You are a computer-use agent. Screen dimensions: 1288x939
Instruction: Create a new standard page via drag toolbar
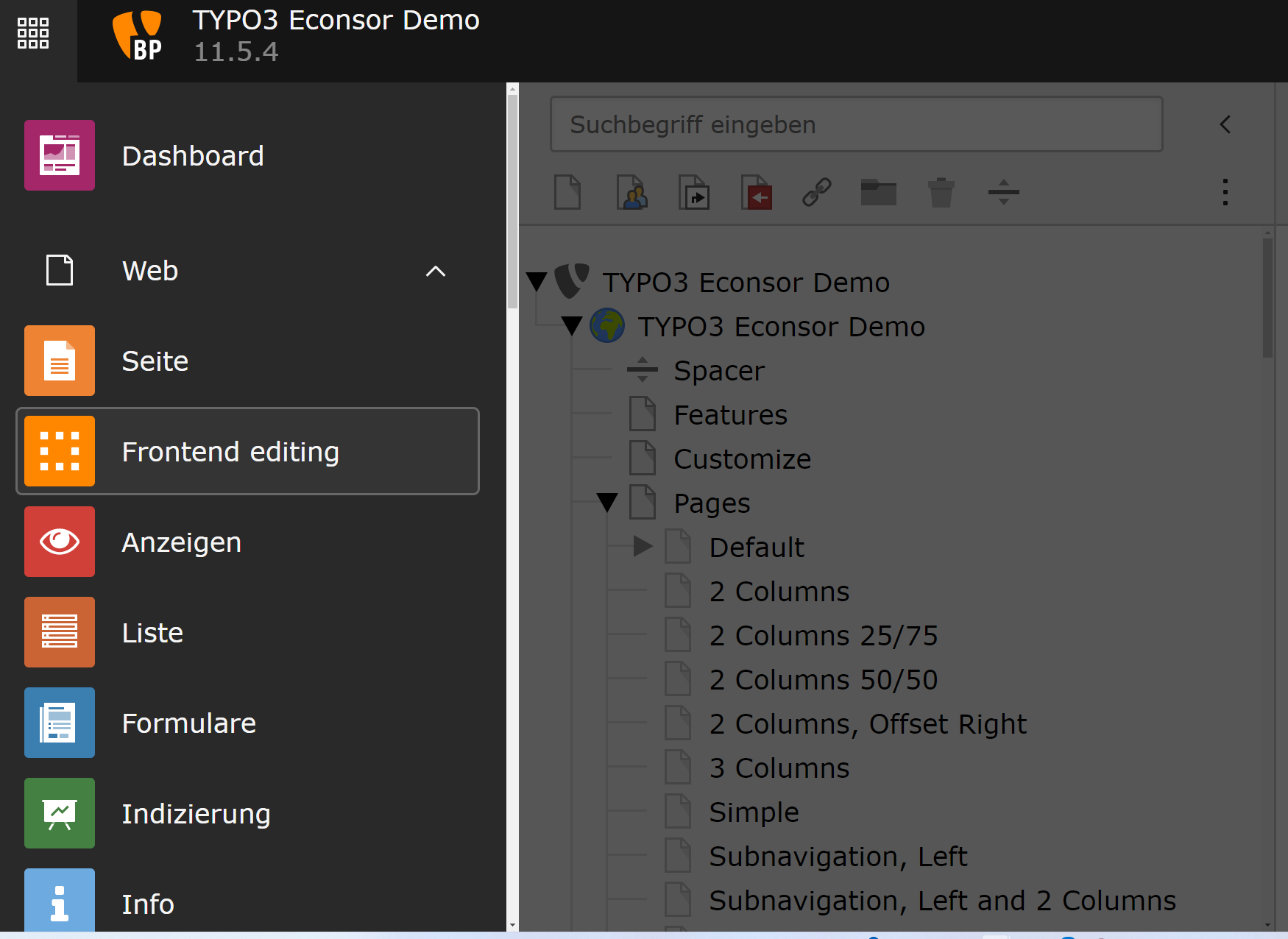pos(567,192)
